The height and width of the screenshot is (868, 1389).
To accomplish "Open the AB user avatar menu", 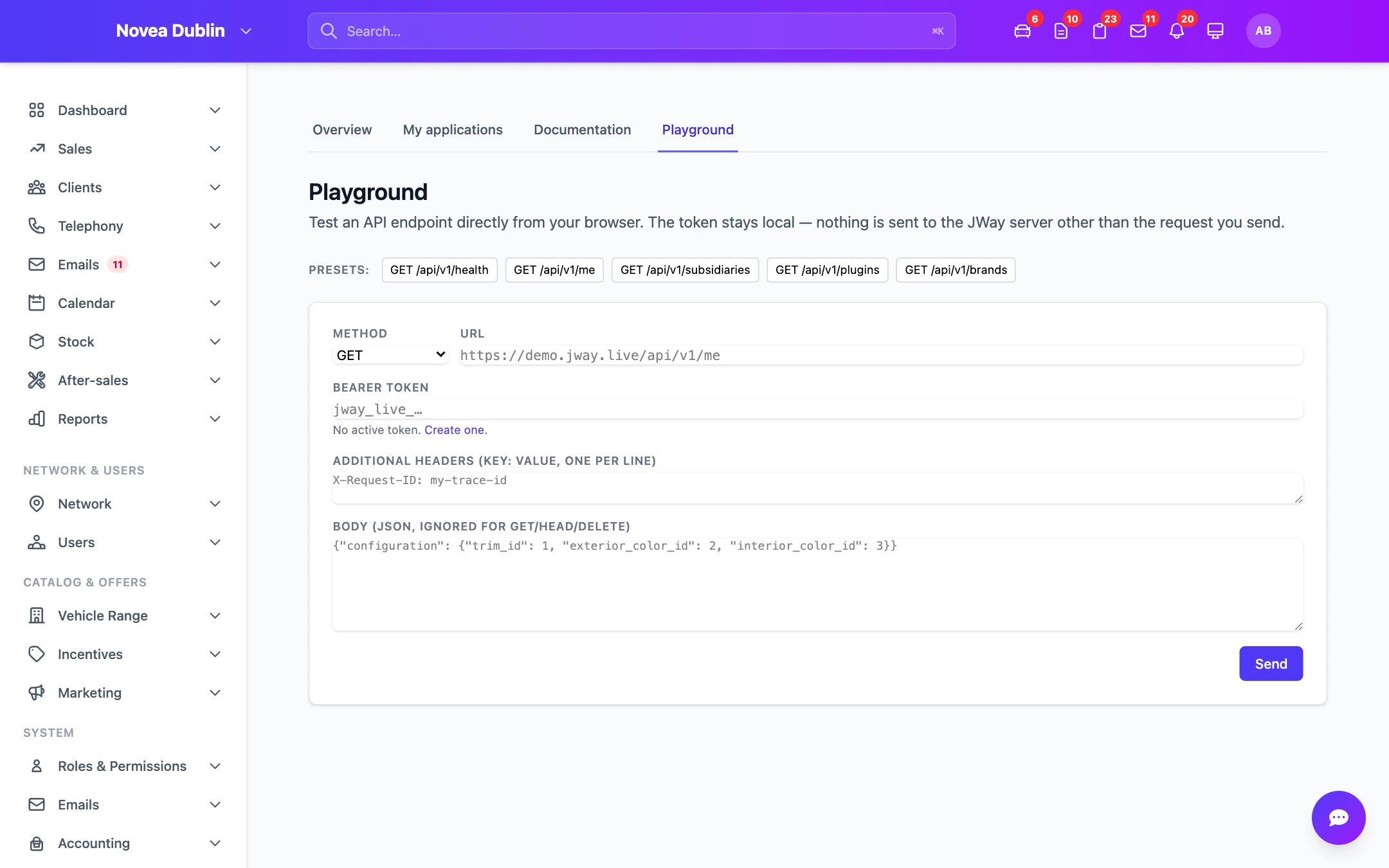I will click(x=1263, y=31).
